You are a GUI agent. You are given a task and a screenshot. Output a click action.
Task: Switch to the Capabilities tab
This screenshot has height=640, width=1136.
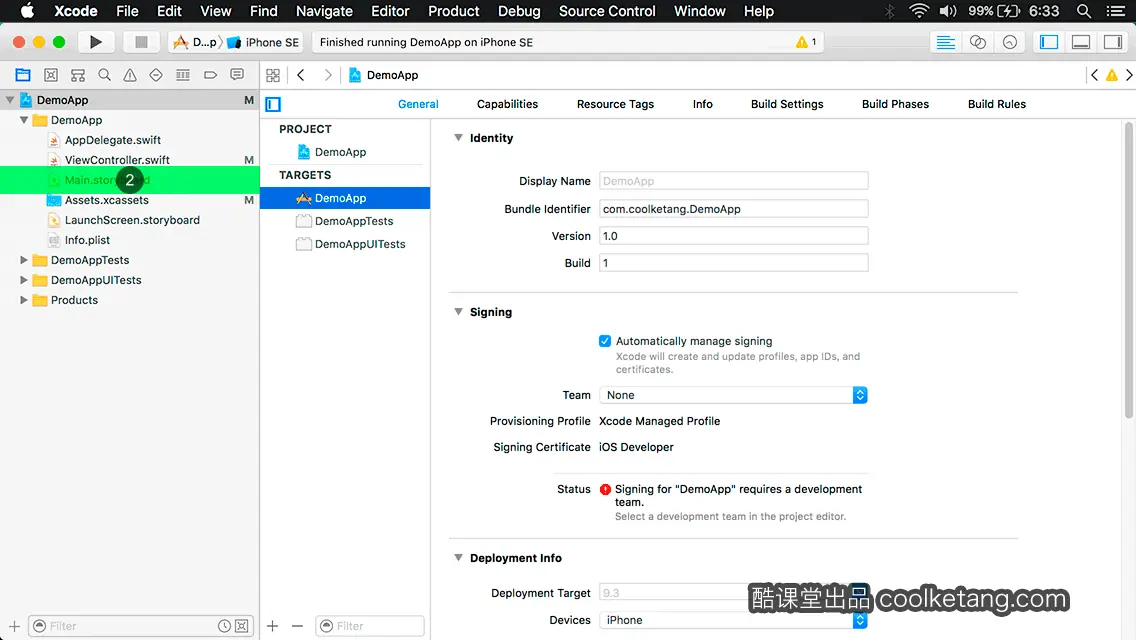[x=507, y=104]
